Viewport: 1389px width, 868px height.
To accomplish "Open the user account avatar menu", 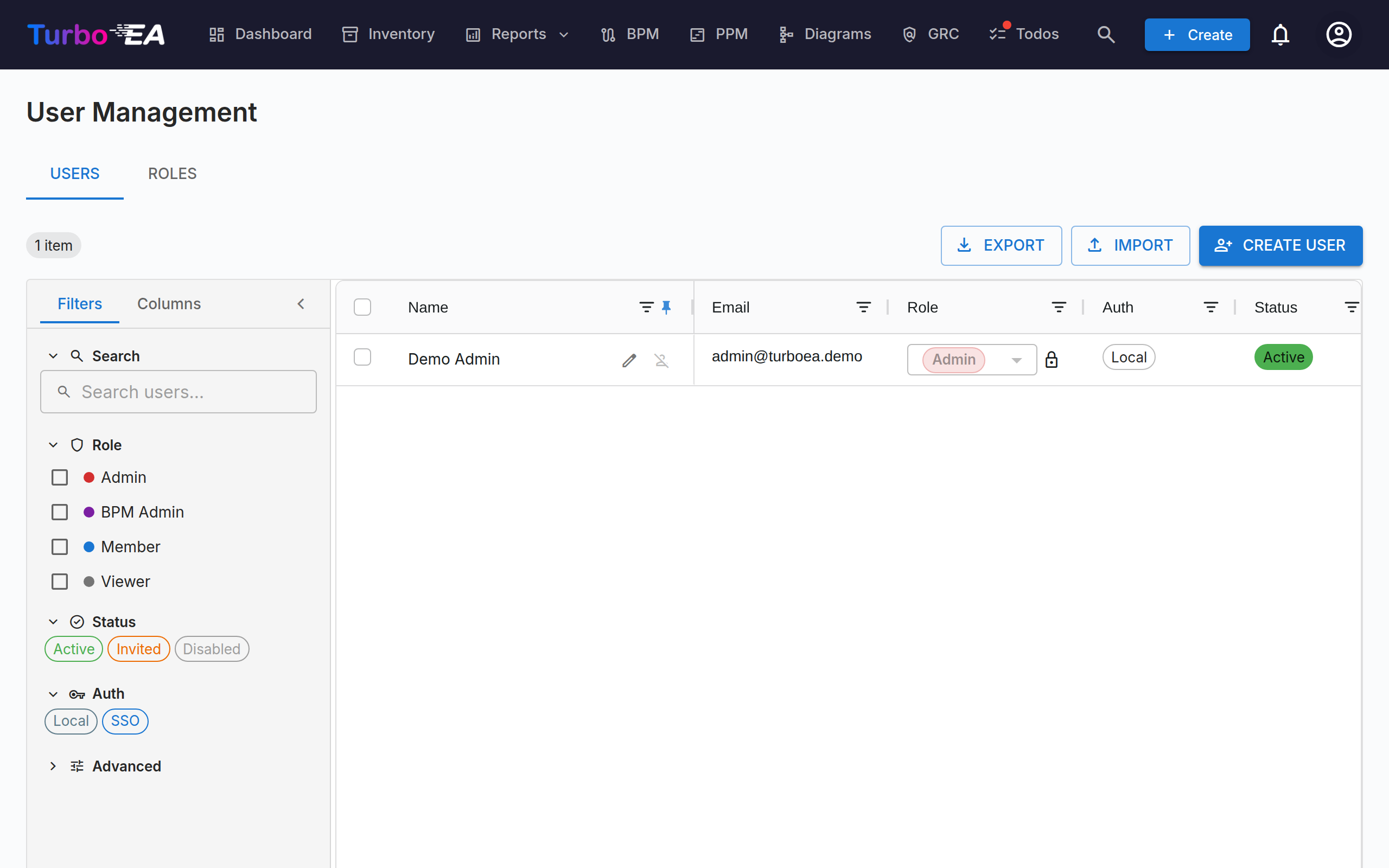I will (1339, 34).
